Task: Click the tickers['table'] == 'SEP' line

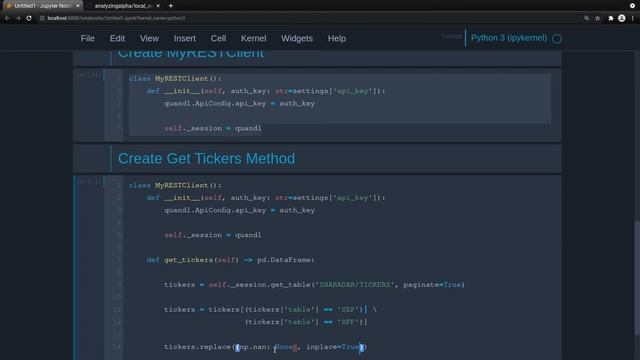Action: pos(270,309)
